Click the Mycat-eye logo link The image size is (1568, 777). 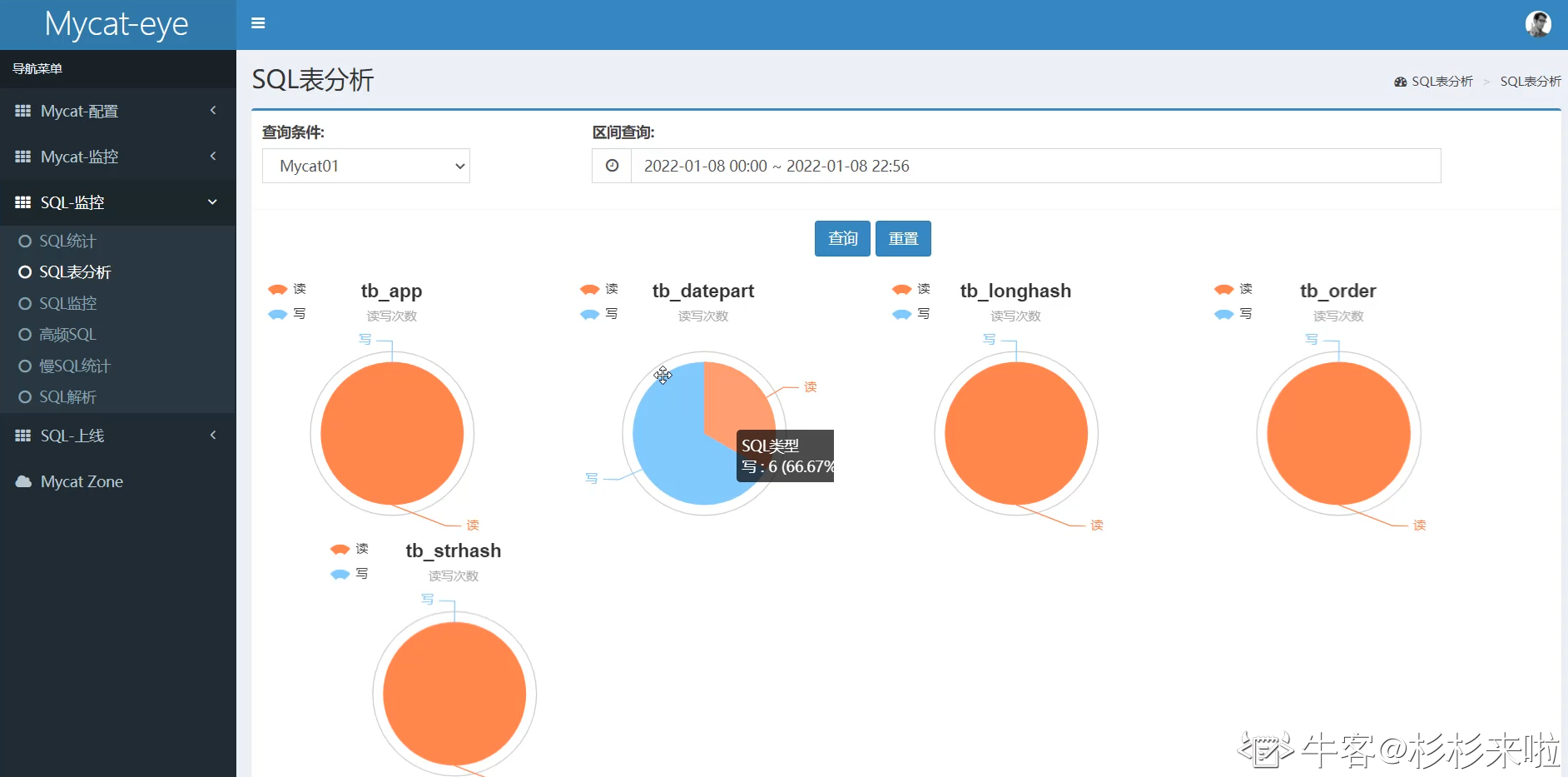coord(117,24)
